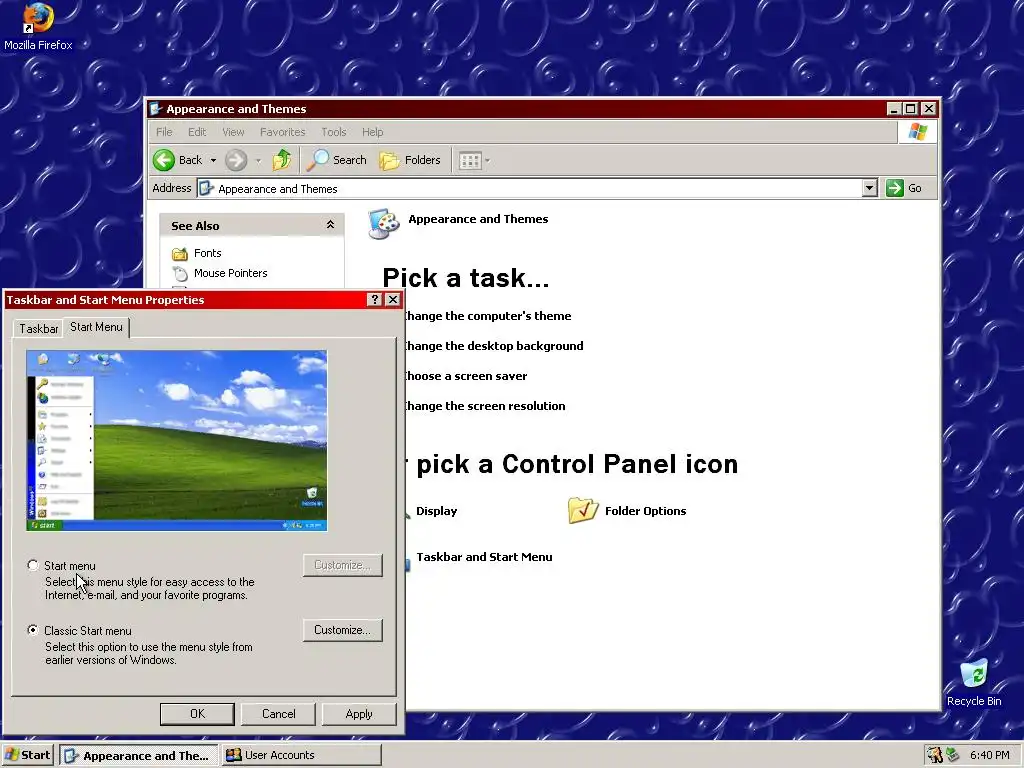Open Change the desktop background task
1024x768 pixels.
pyautogui.click(x=492, y=346)
